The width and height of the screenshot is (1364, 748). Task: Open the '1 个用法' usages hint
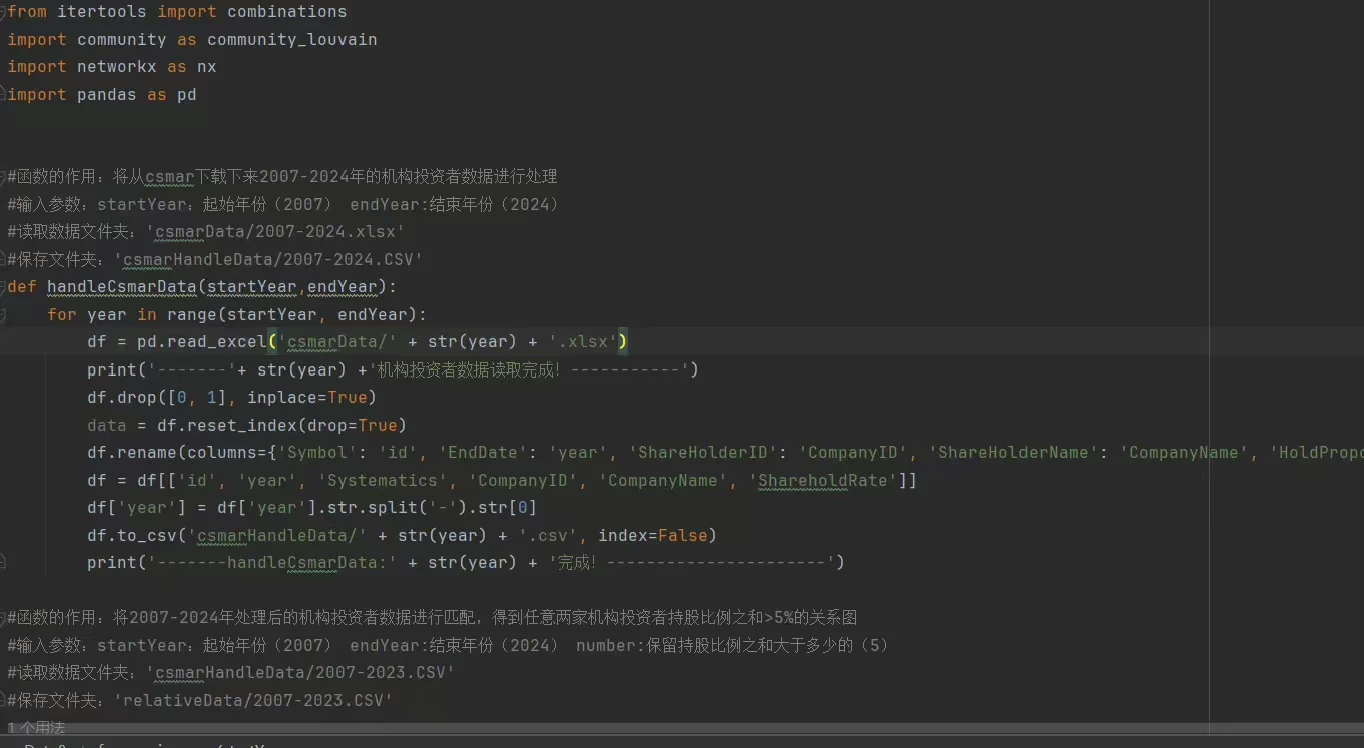(36, 728)
